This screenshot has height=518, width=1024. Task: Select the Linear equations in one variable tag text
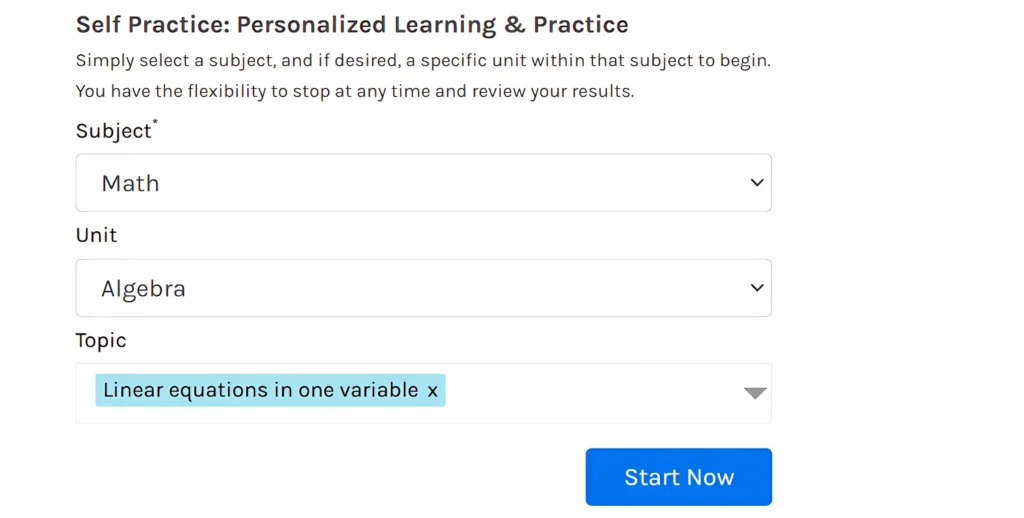pos(260,390)
